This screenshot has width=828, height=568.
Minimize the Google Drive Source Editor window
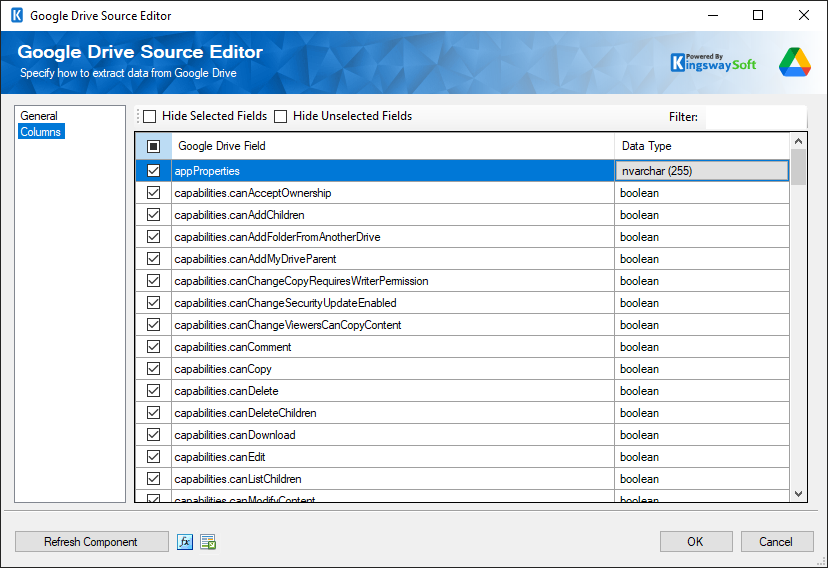tap(713, 15)
